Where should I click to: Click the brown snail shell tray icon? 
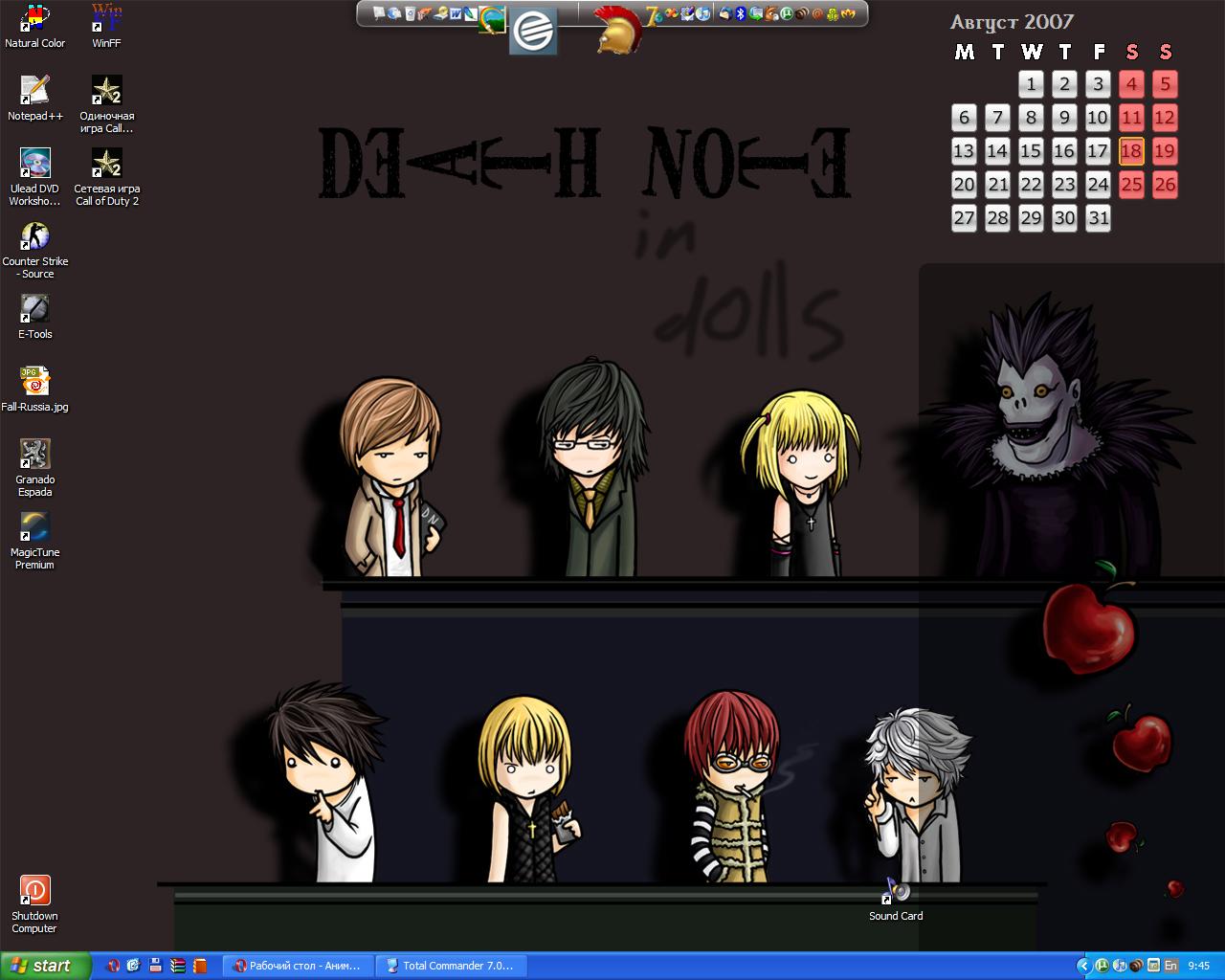pyautogui.click(x=1136, y=966)
